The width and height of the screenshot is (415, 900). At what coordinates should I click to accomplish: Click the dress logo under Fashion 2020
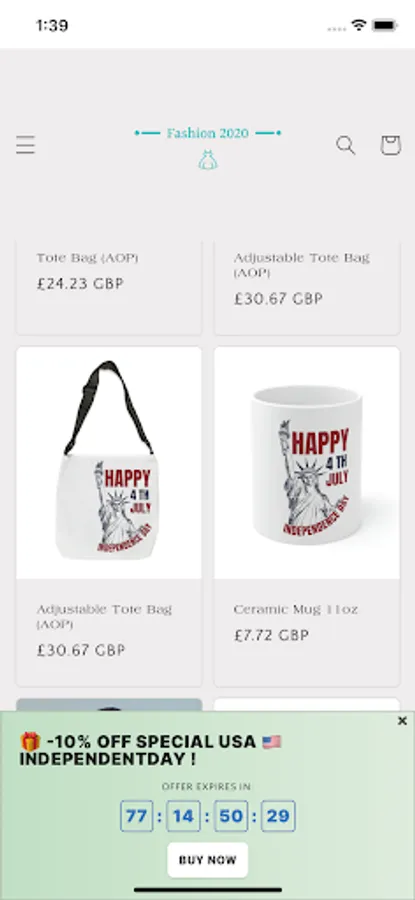pyautogui.click(x=208, y=160)
